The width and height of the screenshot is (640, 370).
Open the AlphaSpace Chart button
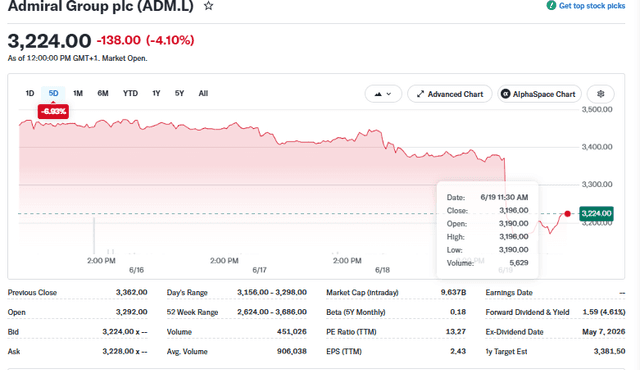tap(539, 94)
